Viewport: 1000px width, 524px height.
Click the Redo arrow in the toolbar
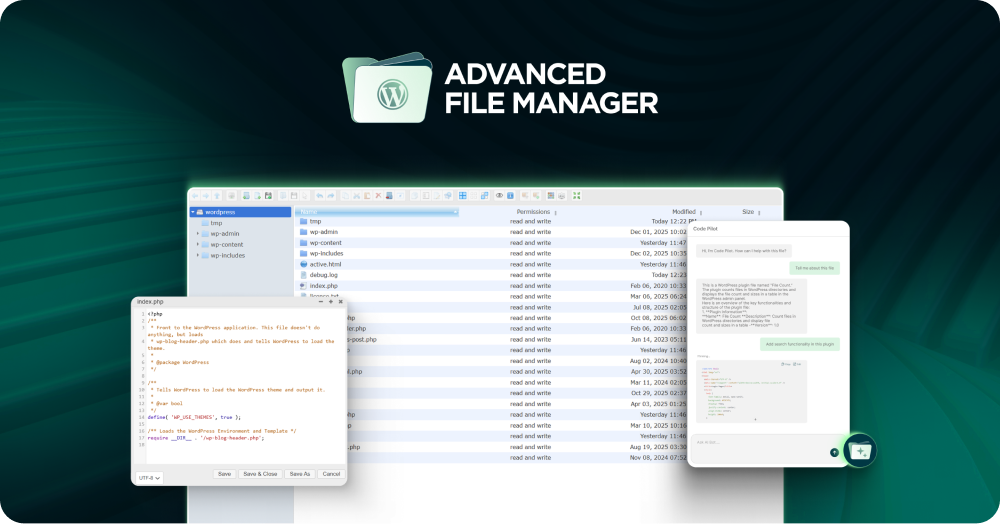[331, 196]
